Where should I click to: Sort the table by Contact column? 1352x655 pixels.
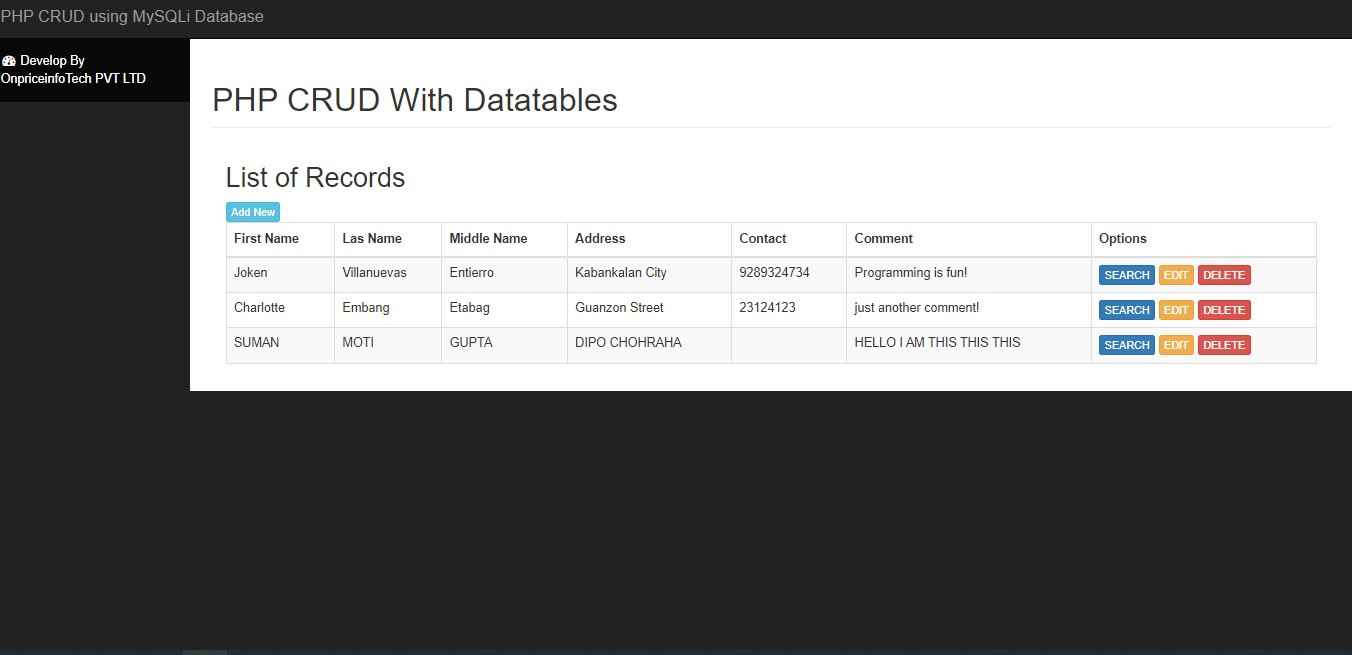(x=763, y=238)
